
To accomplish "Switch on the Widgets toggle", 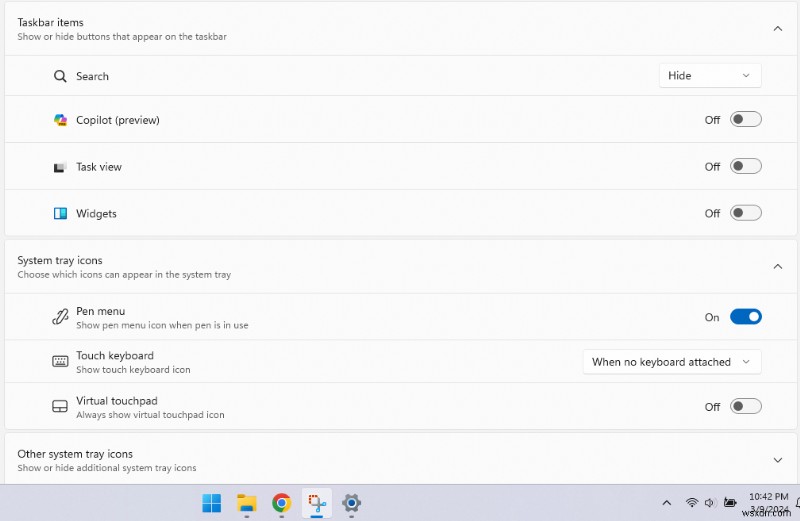I will click(x=745, y=213).
